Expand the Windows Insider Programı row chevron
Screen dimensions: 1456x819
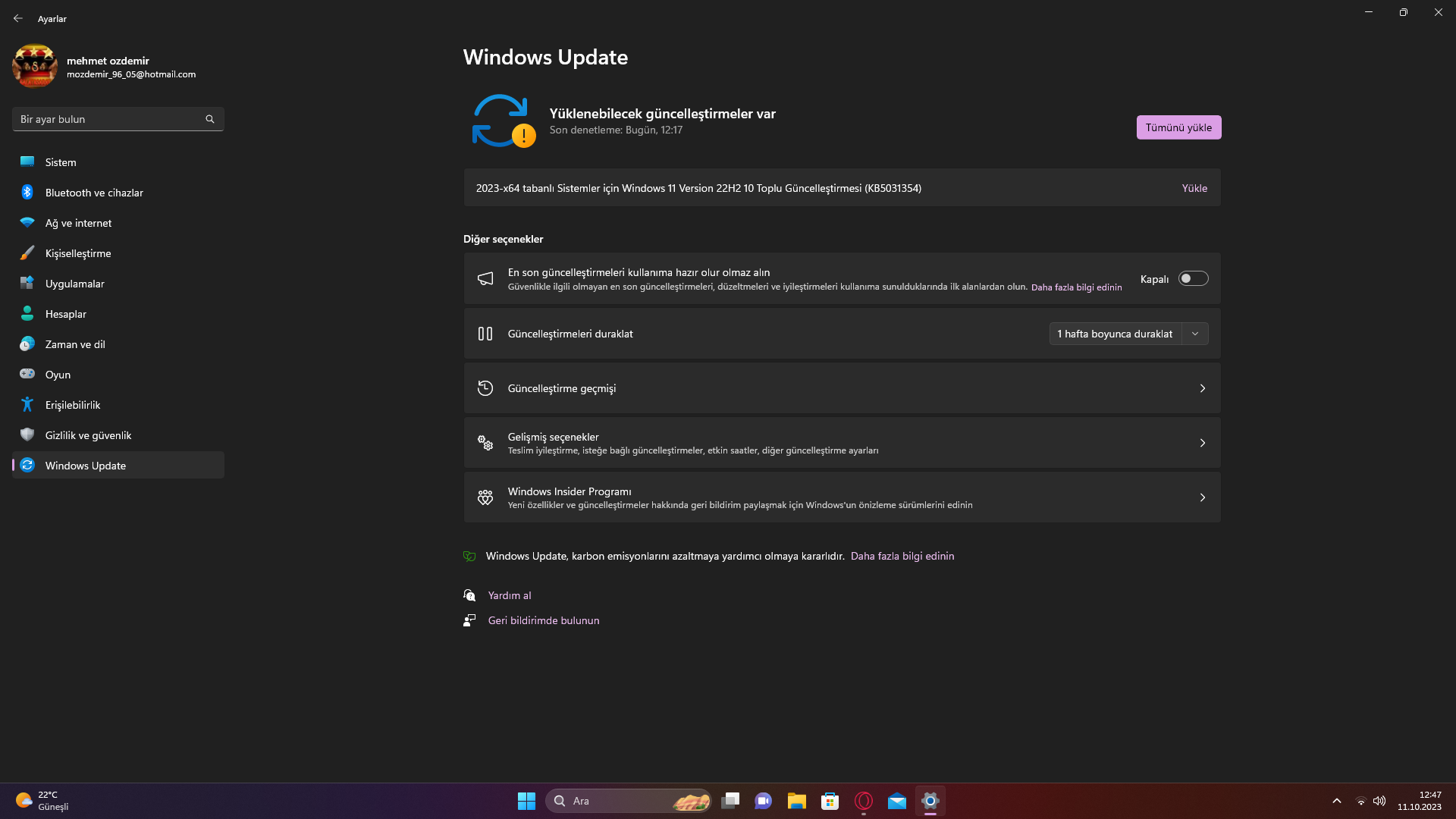click(x=1202, y=497)
